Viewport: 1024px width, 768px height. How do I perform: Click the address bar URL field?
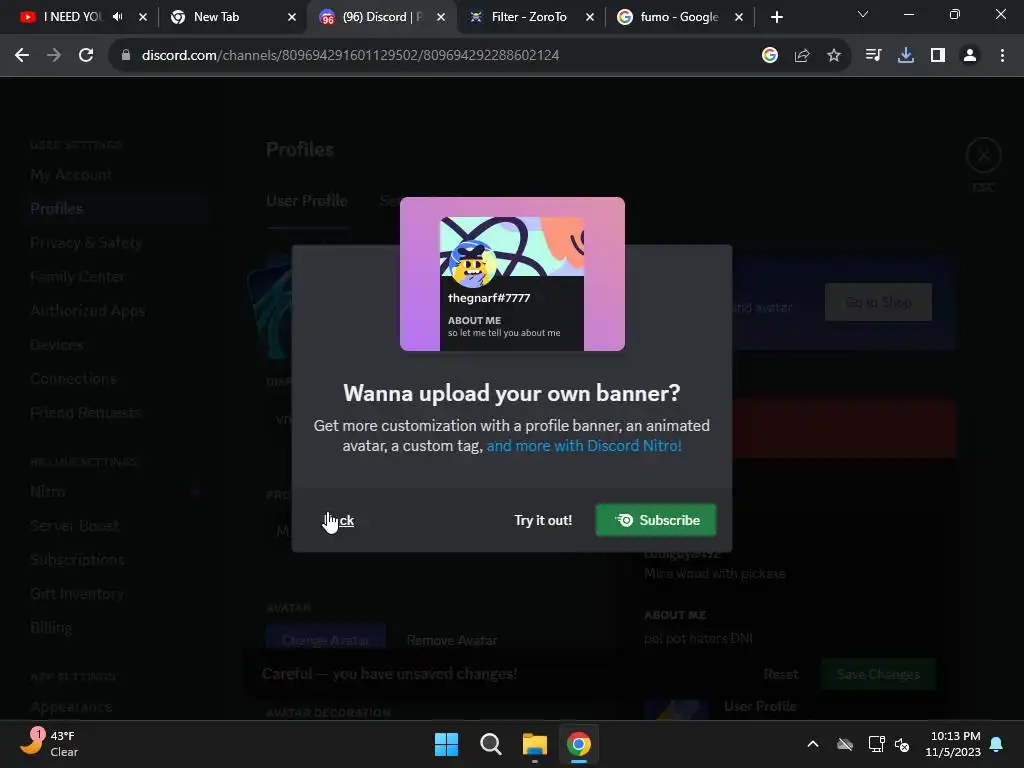point(350,56)
